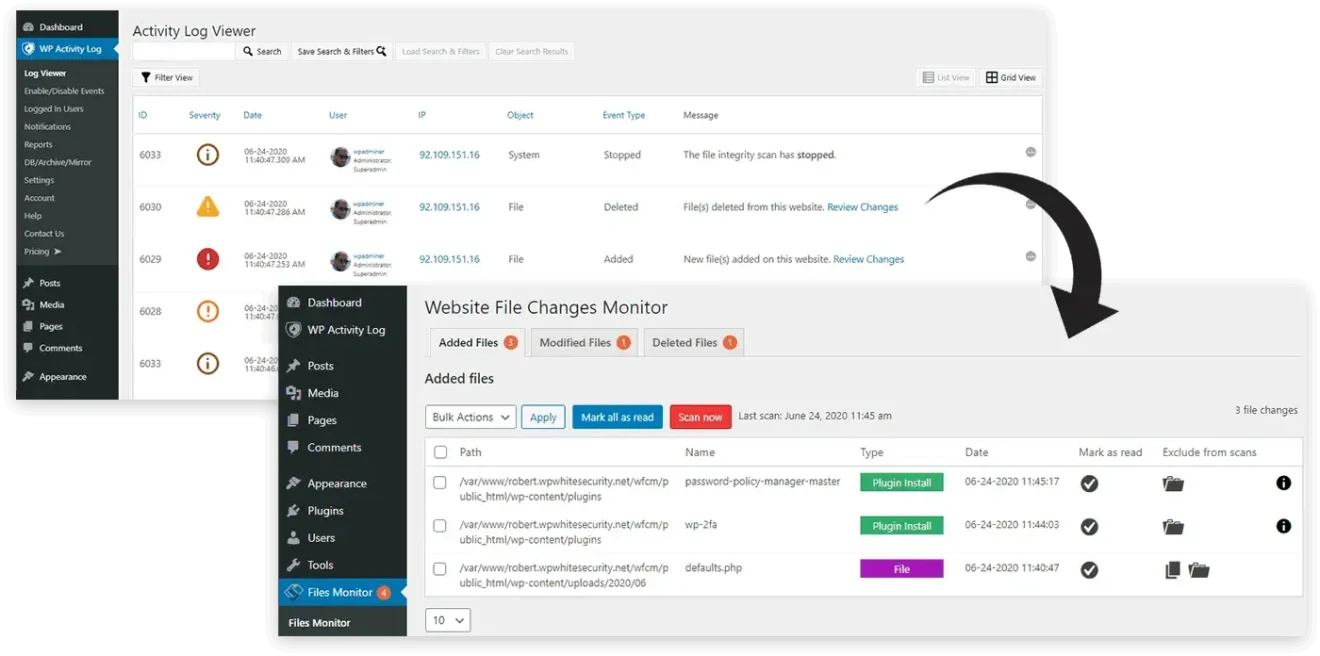1320x656 pixels.
Task: Open Enable/Disable Events submenu item
Action: tap(64, 91)
